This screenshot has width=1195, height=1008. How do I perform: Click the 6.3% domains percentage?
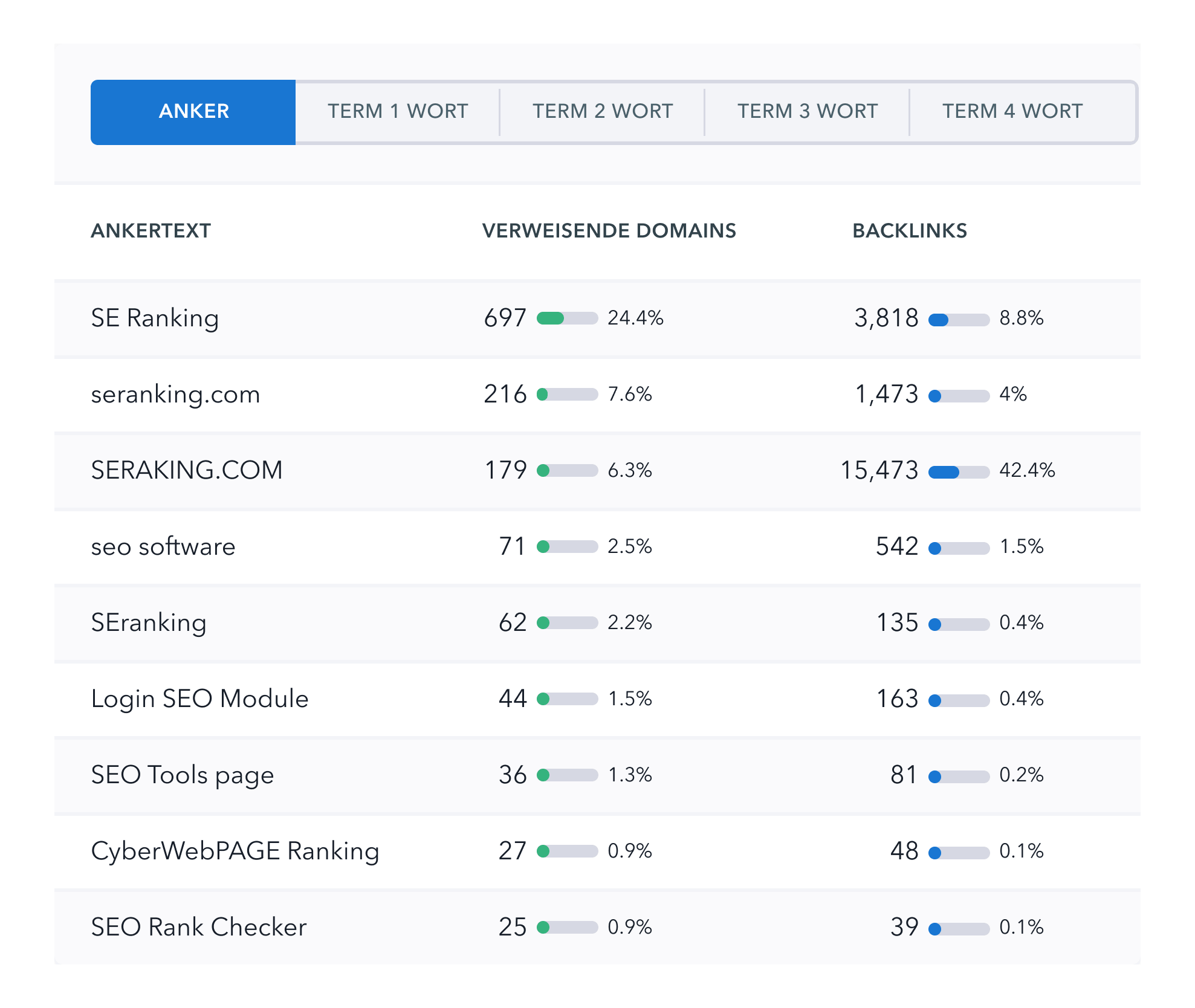click(x=630, y=470)
